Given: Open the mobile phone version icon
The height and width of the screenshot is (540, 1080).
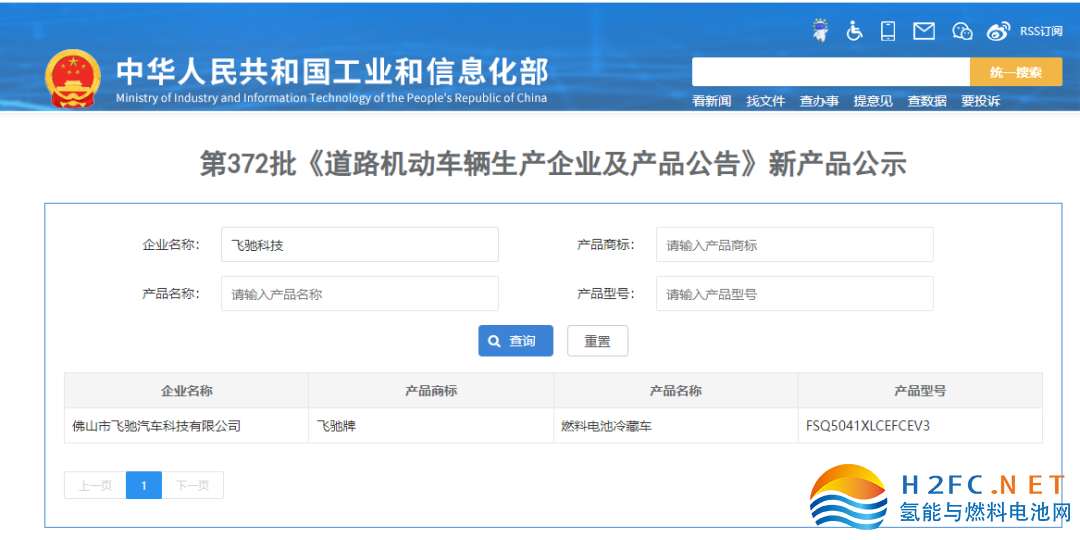Looking at the screenshot, I should tap(888, 31).
